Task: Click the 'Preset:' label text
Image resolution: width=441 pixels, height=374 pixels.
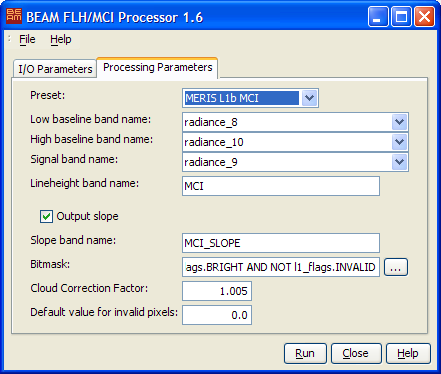Action: 48,95
